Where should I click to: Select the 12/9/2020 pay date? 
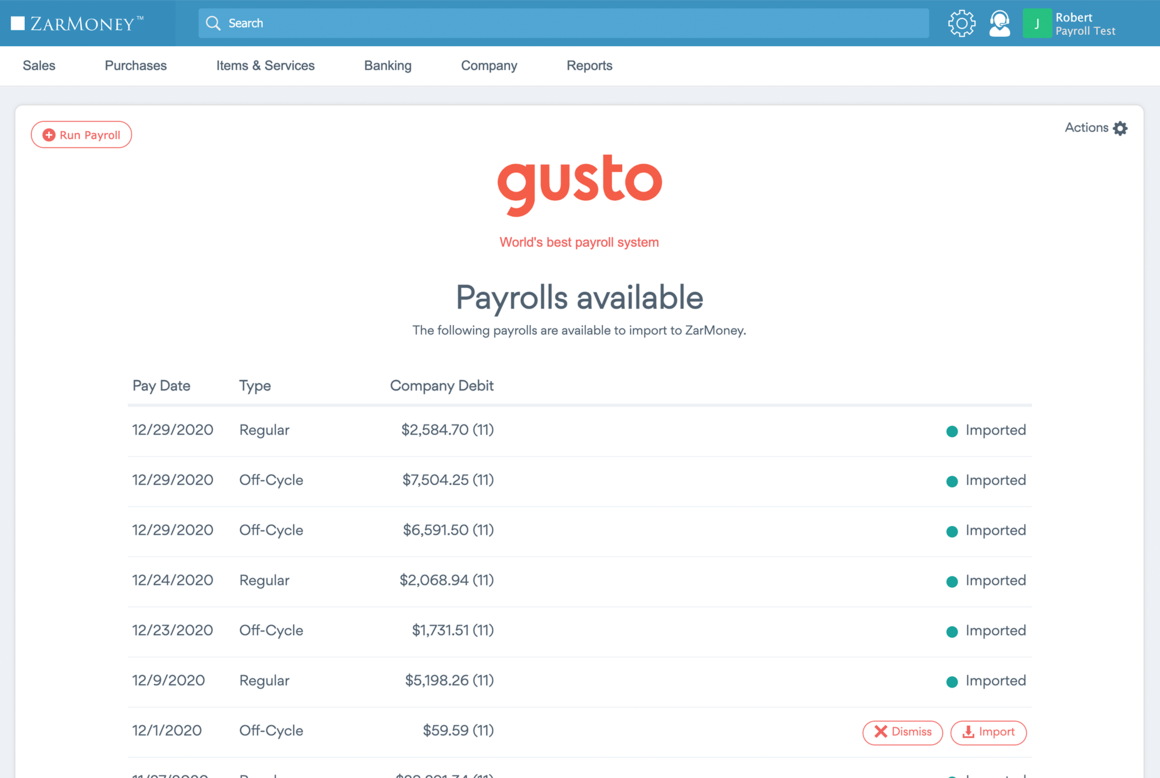(x=169, y=681)
